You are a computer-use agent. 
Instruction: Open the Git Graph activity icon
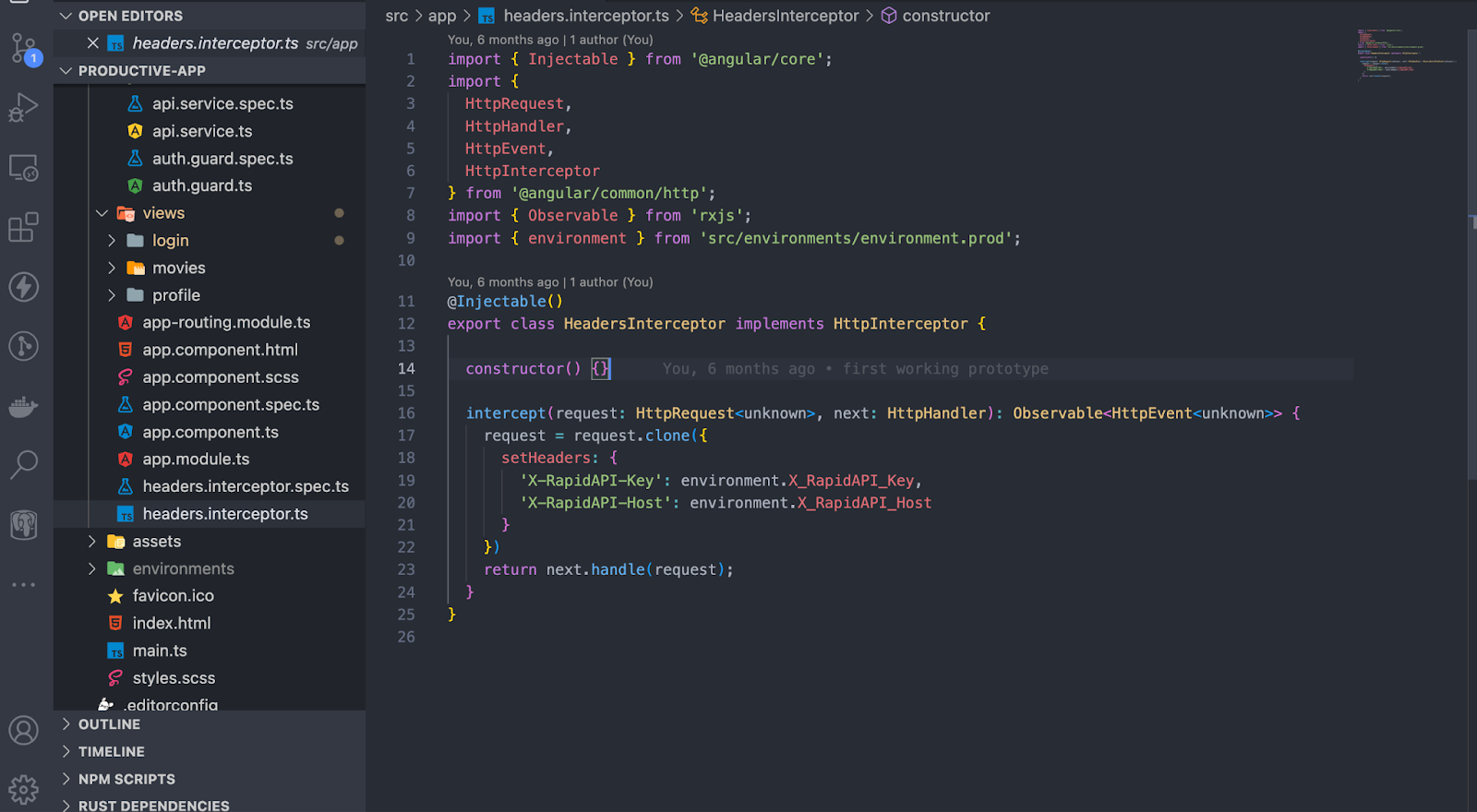click(x=24, y=346)
